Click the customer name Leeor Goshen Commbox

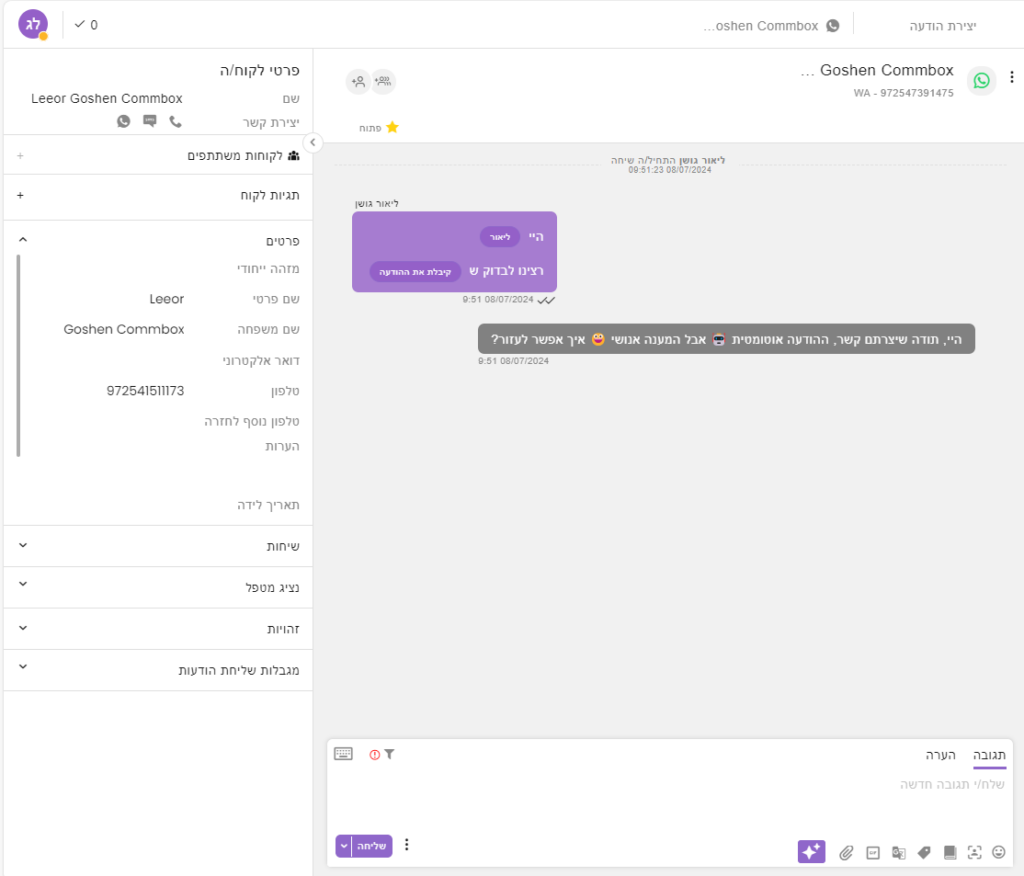(x=107, y=99)
